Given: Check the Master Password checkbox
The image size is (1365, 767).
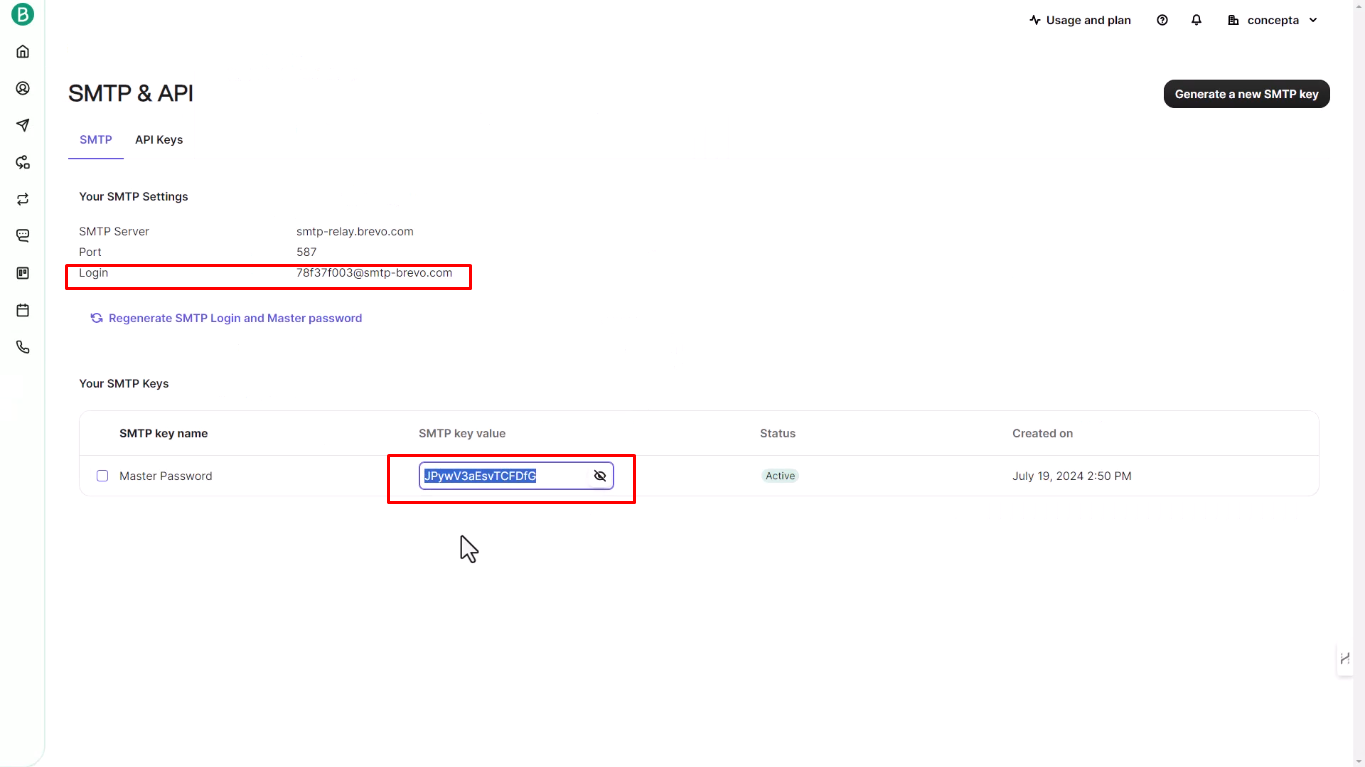Looking at the screenshot, I should click(x=102, y=476).
